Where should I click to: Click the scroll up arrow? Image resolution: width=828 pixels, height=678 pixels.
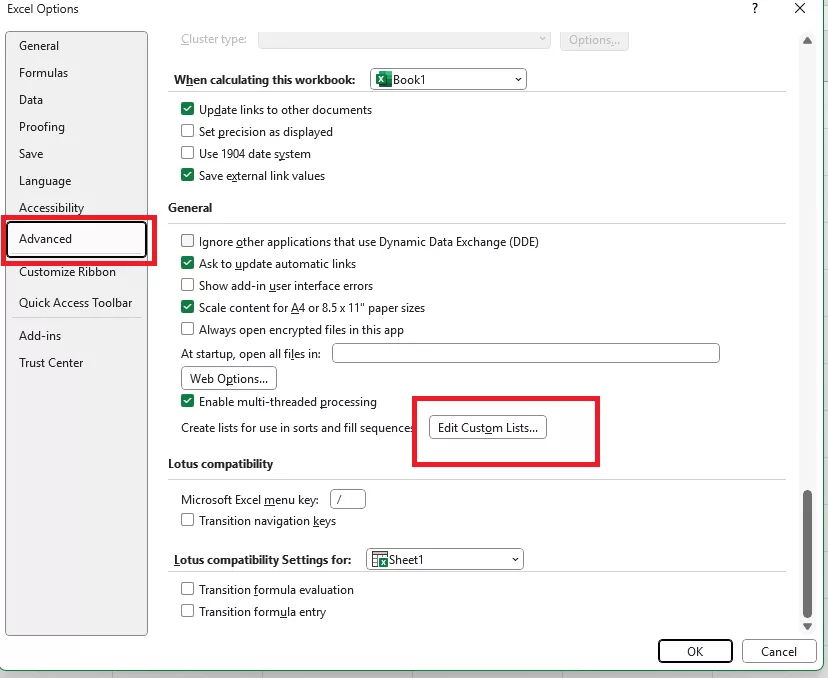point(807,41)
